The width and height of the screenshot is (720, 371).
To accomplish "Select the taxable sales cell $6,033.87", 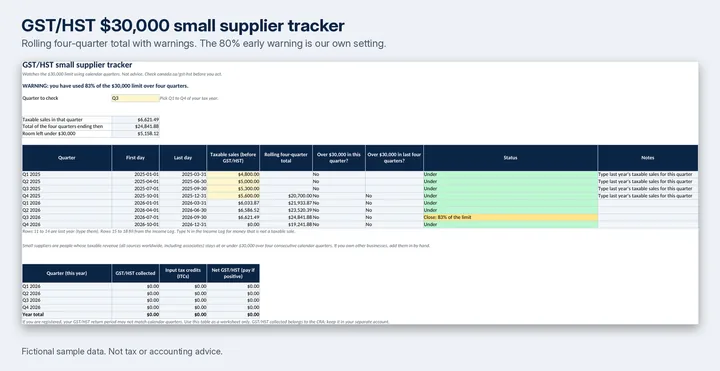I will pos(233,203).
